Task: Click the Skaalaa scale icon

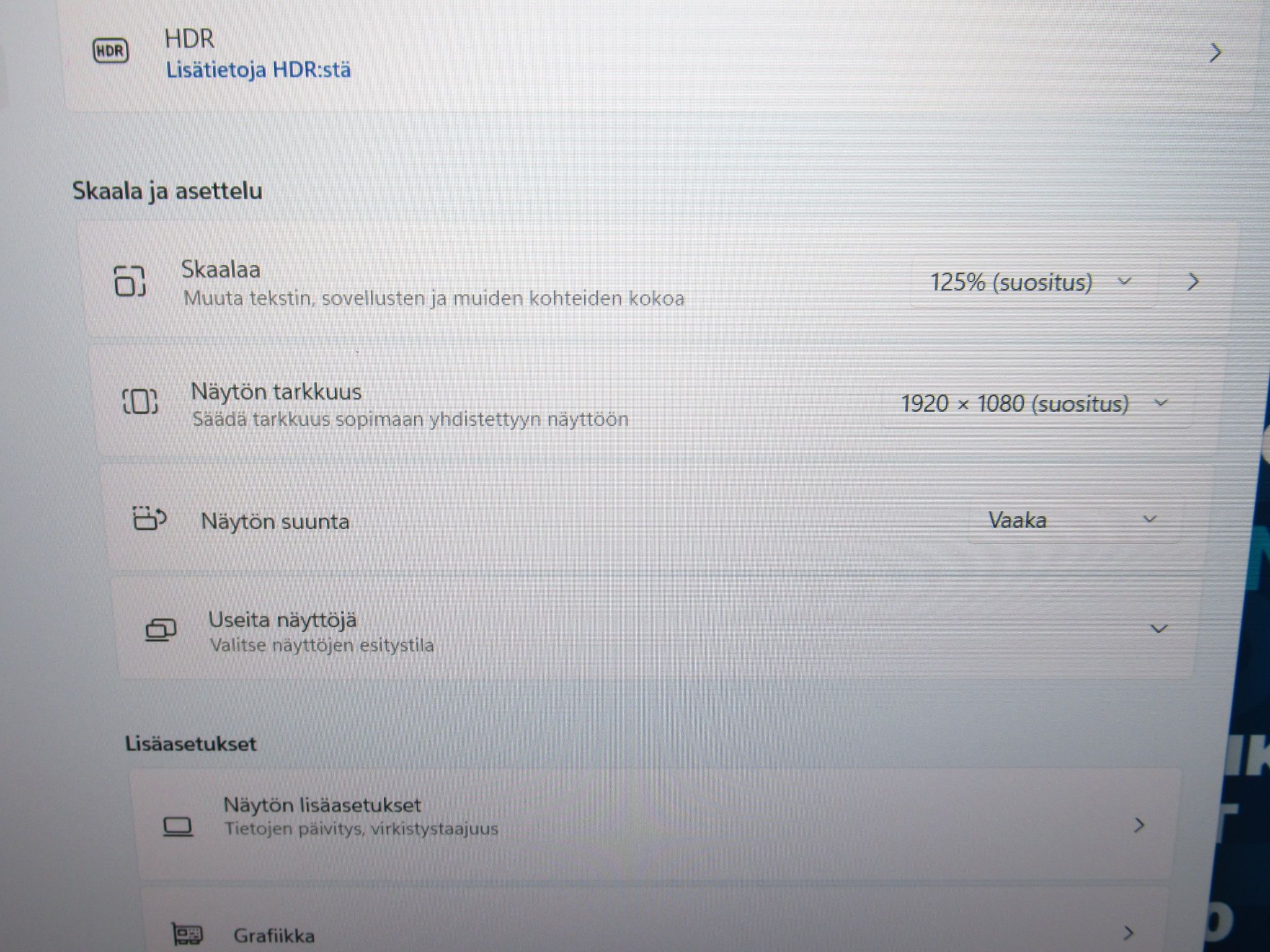Action: (130, 281)
